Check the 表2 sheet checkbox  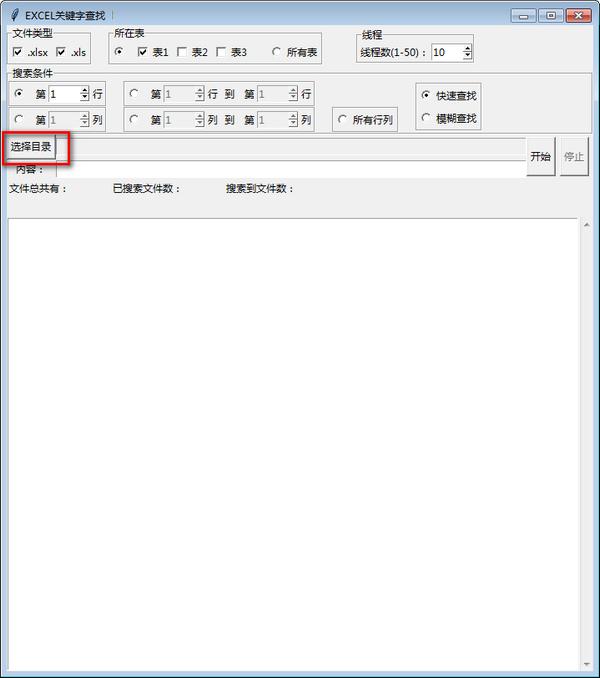[182, 52]
